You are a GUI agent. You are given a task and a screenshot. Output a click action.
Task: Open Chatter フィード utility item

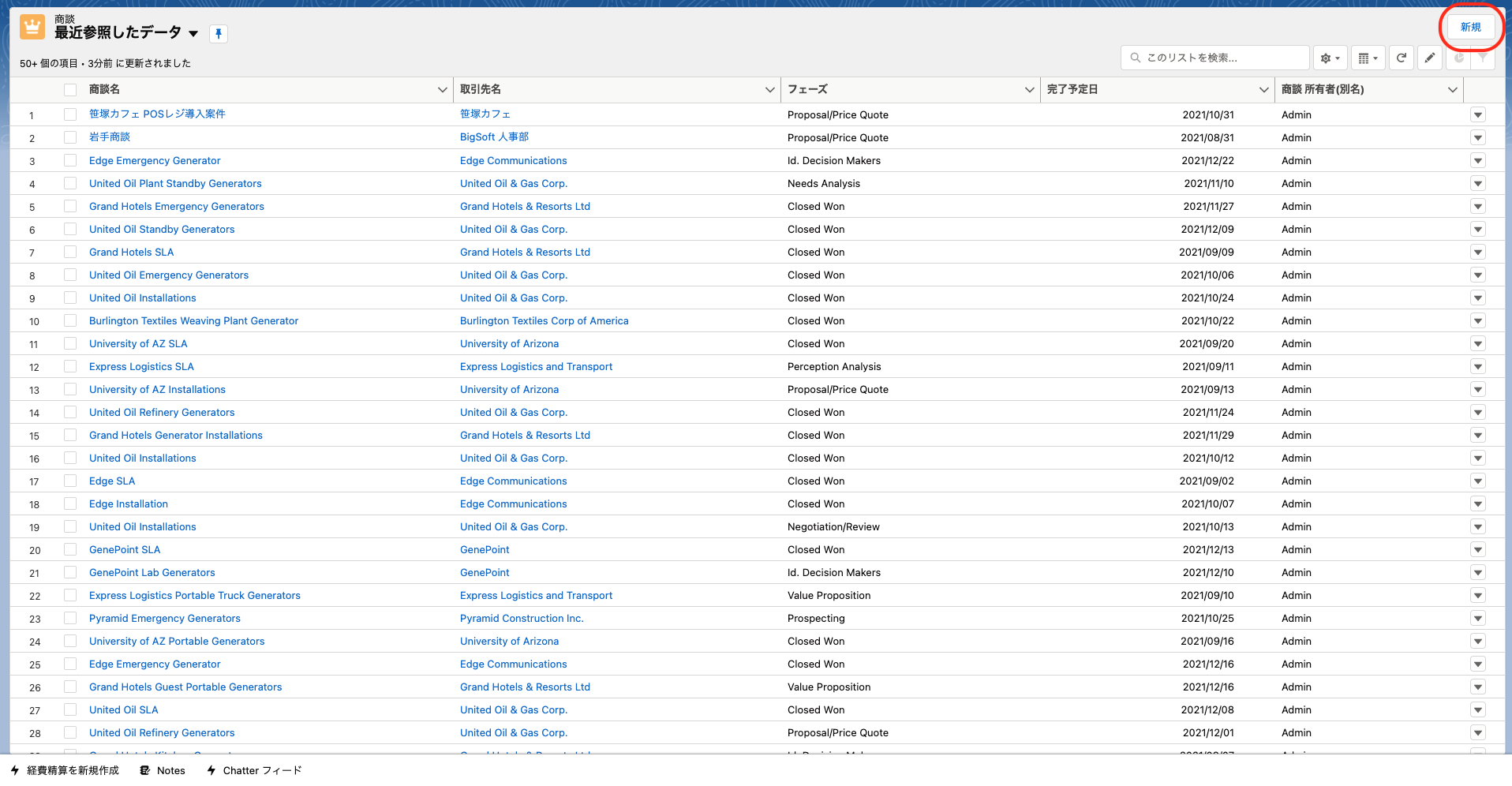[254, 770]
